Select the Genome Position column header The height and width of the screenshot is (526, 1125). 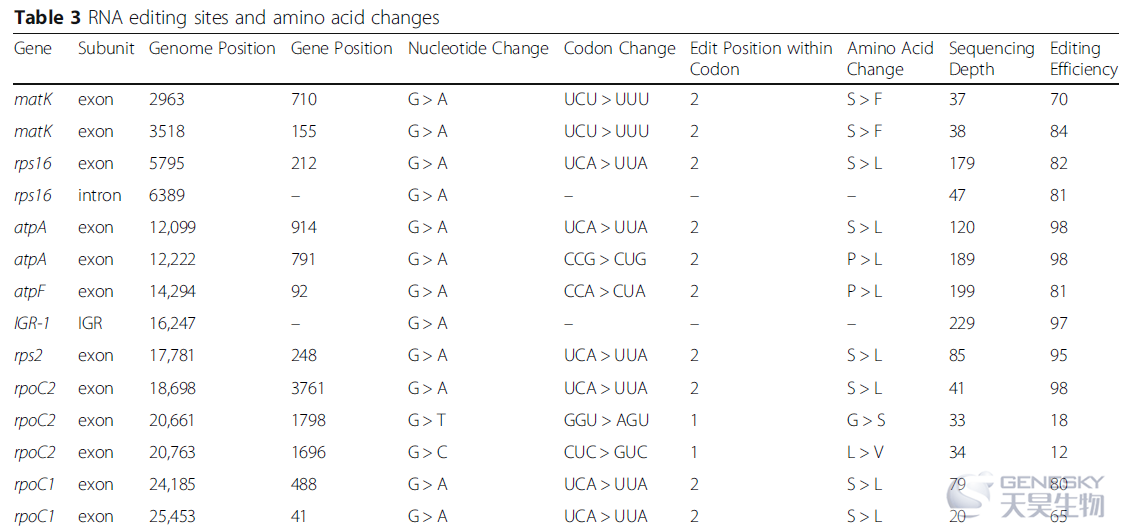(212, 49)
